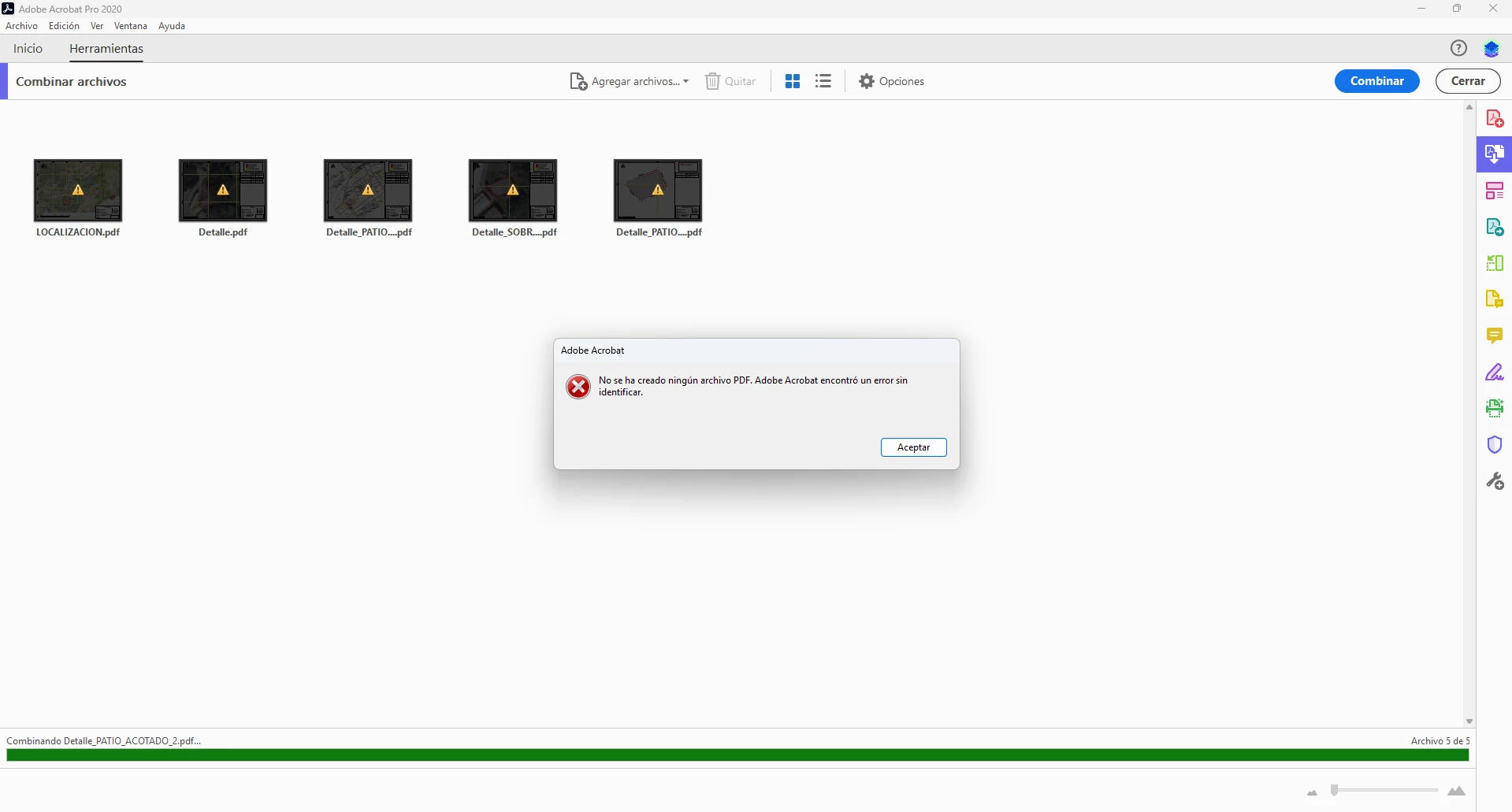Select the Detalle_SOBR....pdf thumbnail
Viewport: 1512px width, 812px height.
tap(513, 191)
